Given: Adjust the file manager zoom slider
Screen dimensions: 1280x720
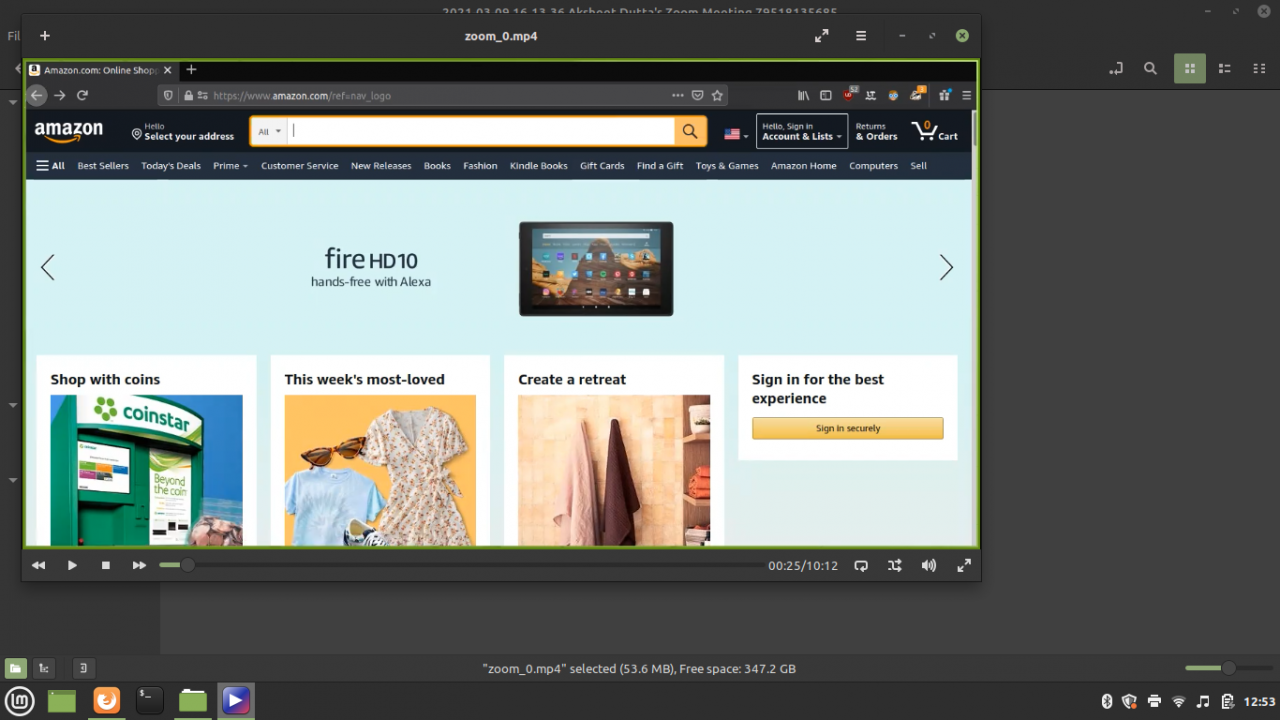Looking at the screenshot, I should tap(1229, 668).
